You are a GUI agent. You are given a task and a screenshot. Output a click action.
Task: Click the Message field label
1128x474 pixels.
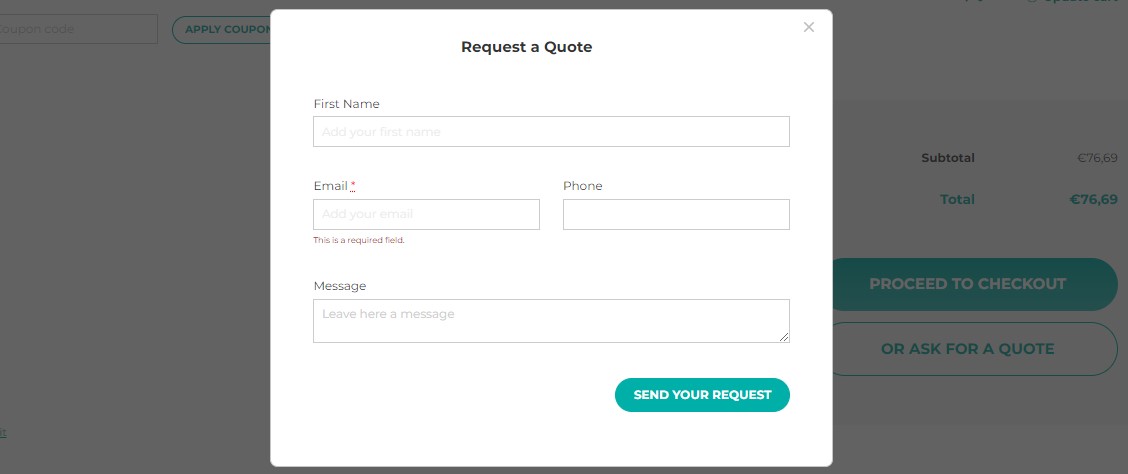[x=340, y=286]
